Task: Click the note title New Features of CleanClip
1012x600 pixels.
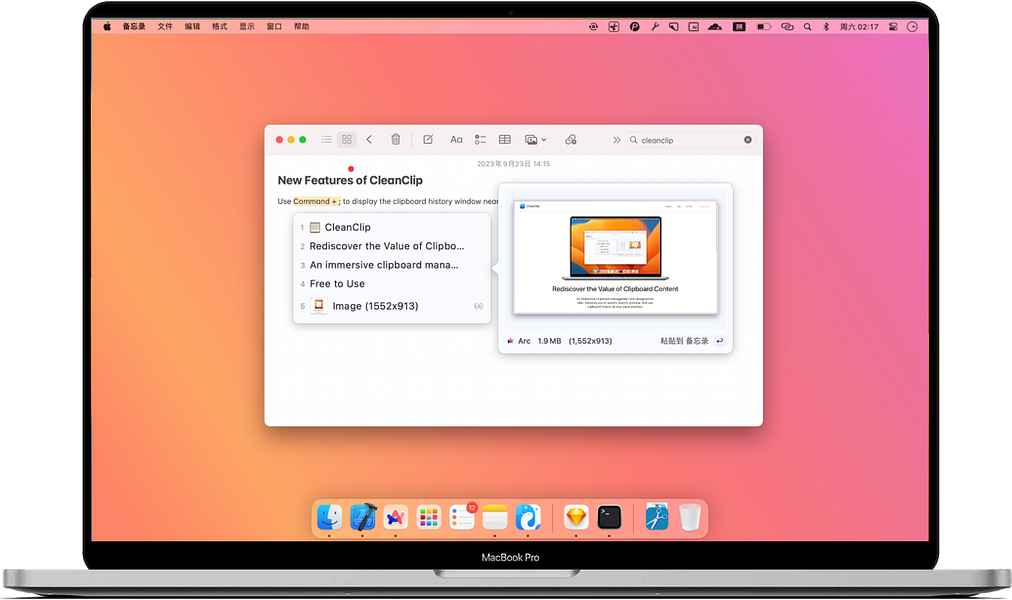Action: (x=350, y=181)
